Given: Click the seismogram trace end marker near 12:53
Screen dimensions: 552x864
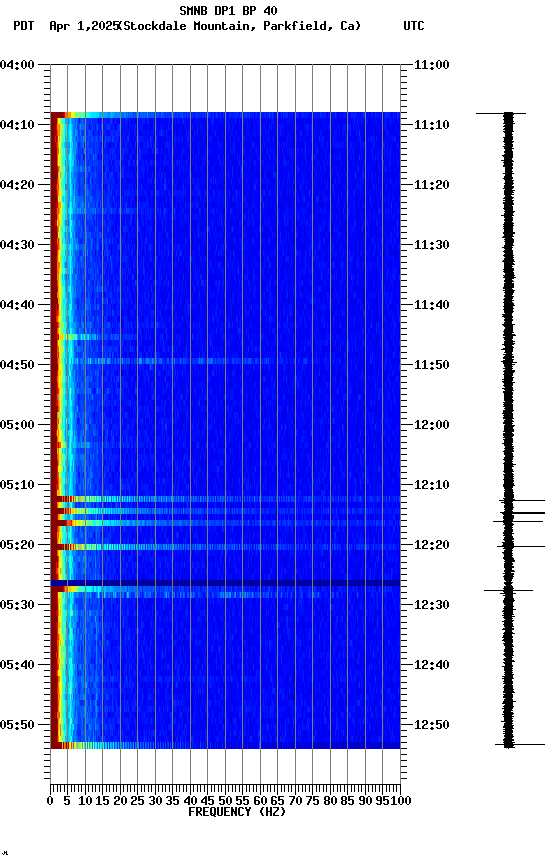Looking at the screenshot, I should click(x=519, y=745).
